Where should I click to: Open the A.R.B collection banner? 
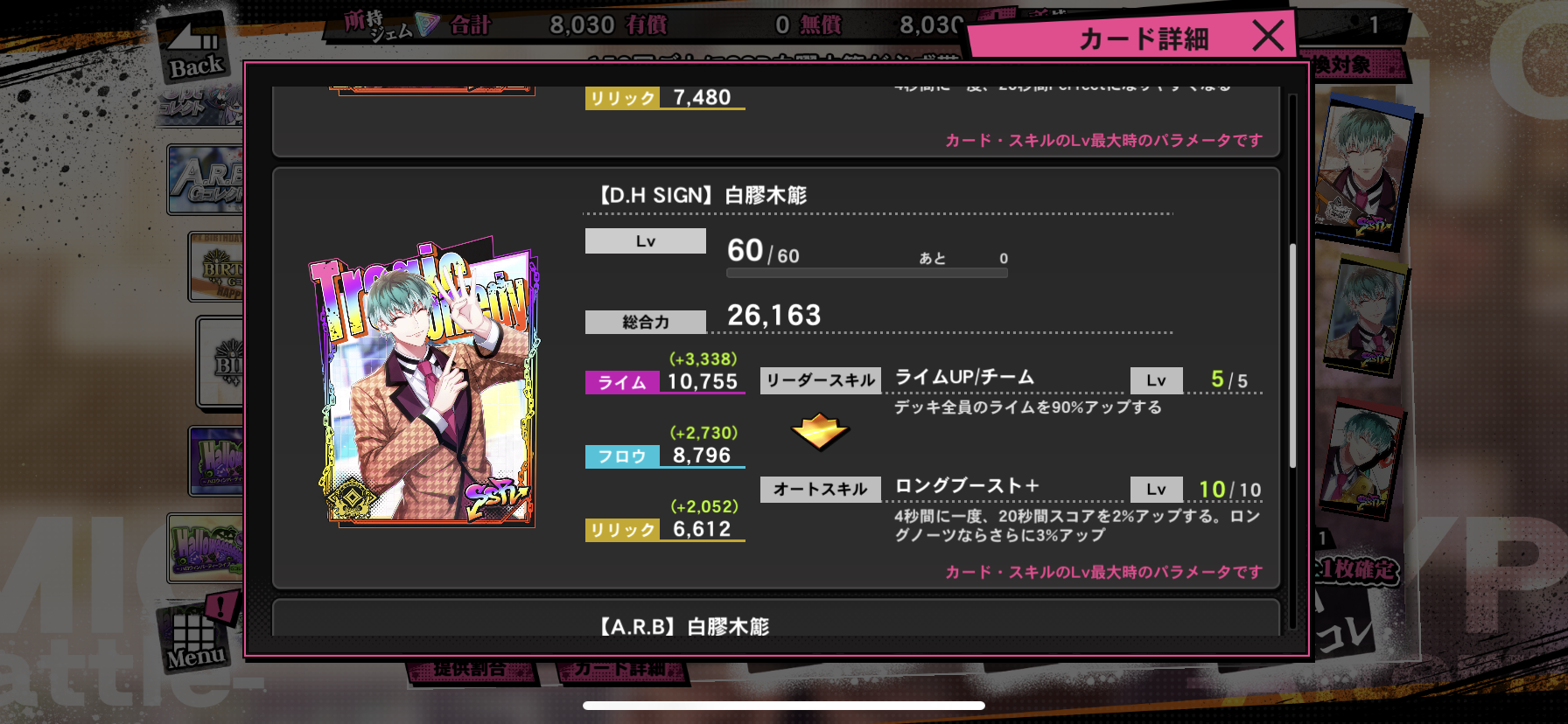coord(206,180)
